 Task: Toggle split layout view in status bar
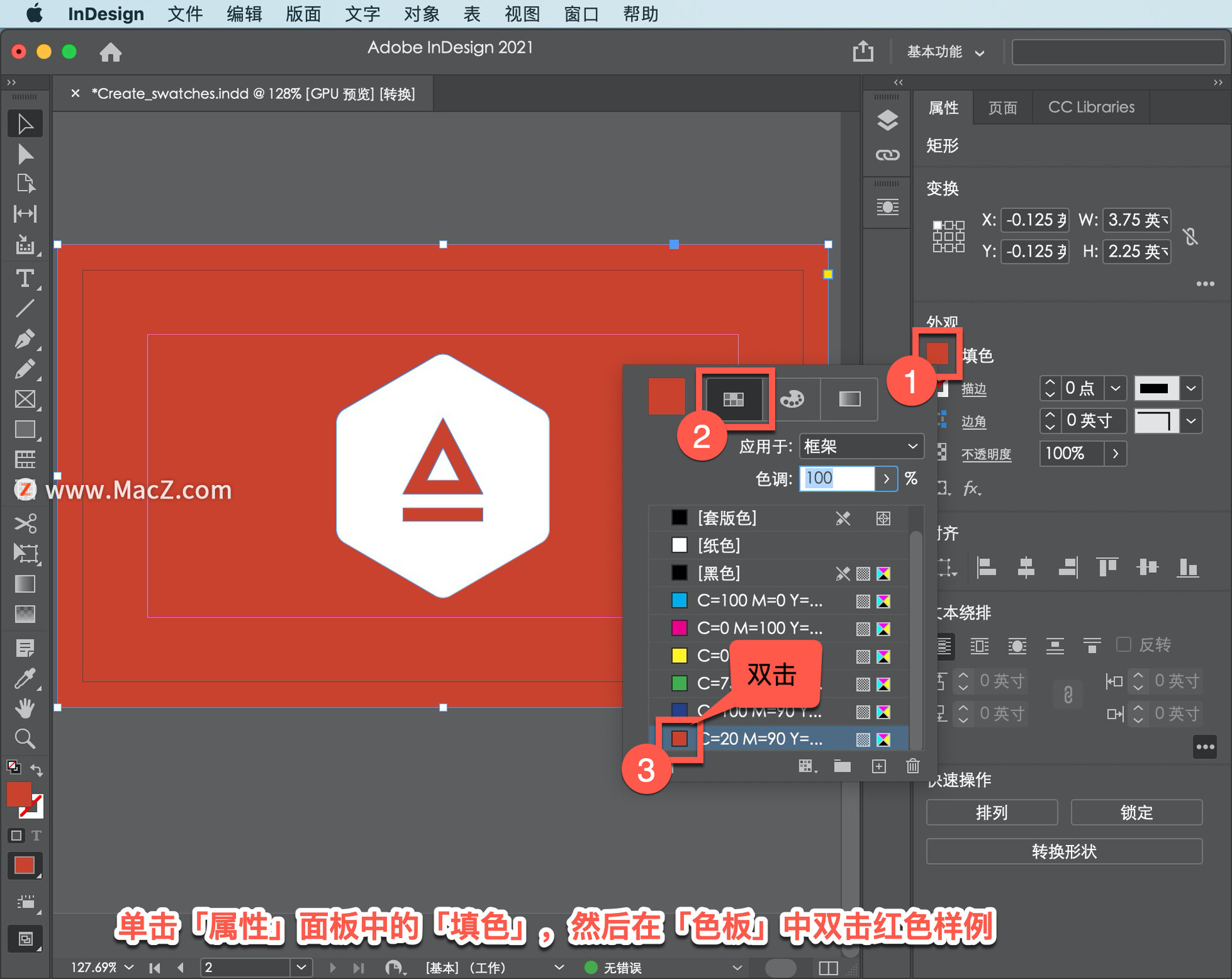(x=828, y=967)
